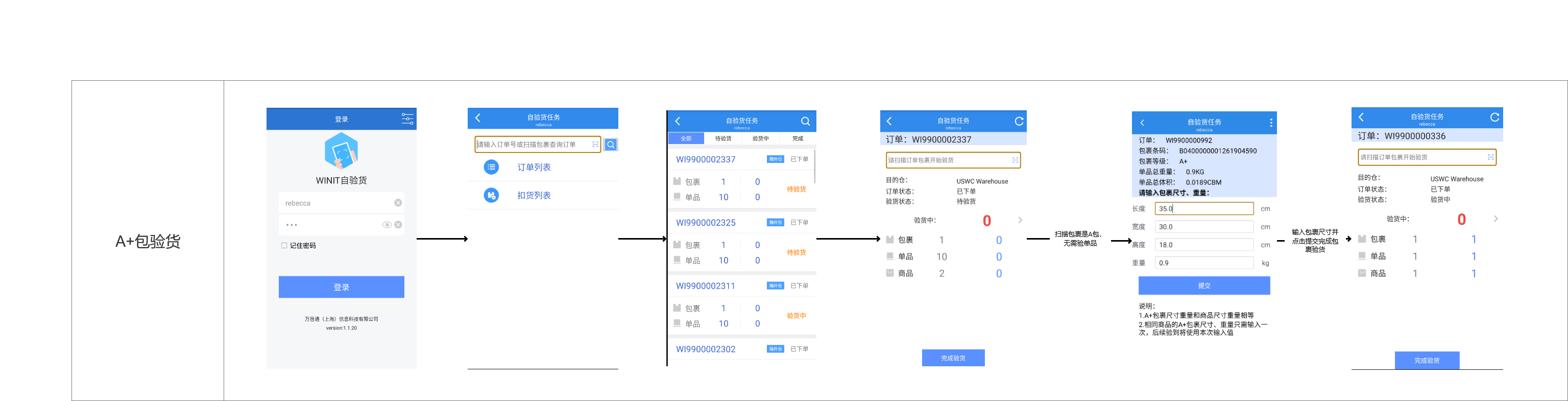Viewport: 1568px width, 401px height.
Task: Check the 记住密码 remember password box
Action: click(x=284, y=246)
